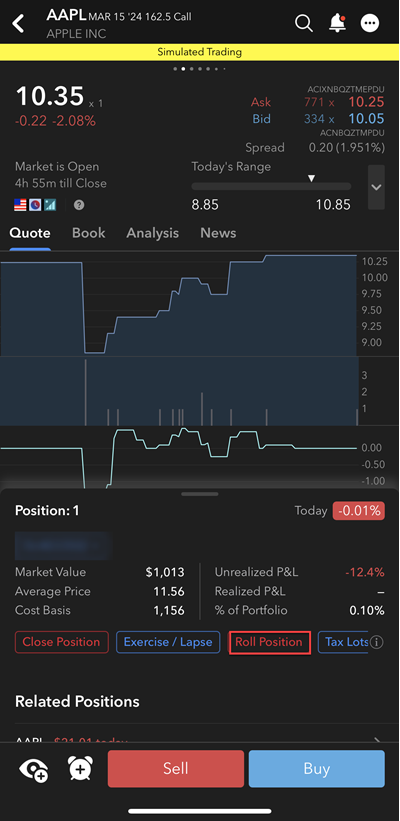Screen dimensions: 400x821
Task: Tap the Average Price 11.56 value
Action: pyautogui.click(x=170, y=592)
